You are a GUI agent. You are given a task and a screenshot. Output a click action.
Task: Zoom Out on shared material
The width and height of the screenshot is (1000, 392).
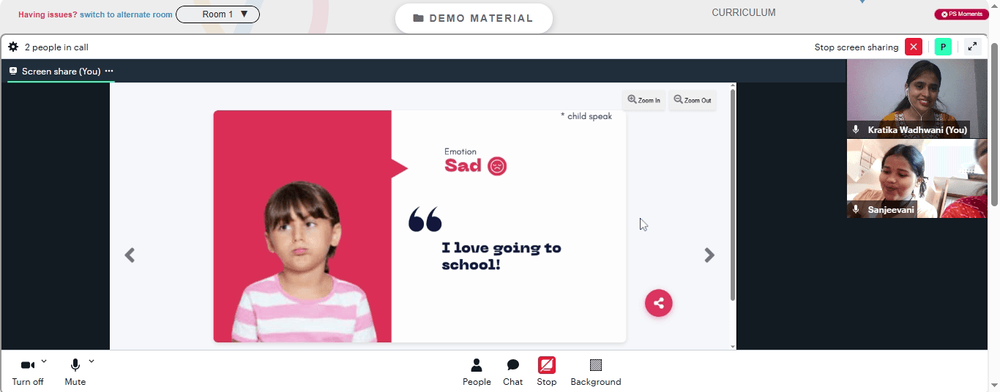coord(693,100)
